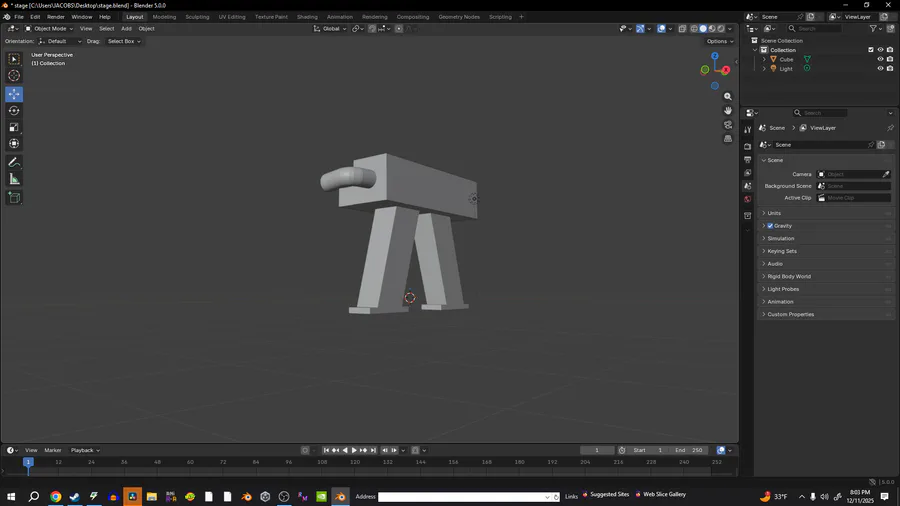Viewport: 900px width, 506px height.
Task: Toggle Gravity checkbox
Action: point(770,226)
